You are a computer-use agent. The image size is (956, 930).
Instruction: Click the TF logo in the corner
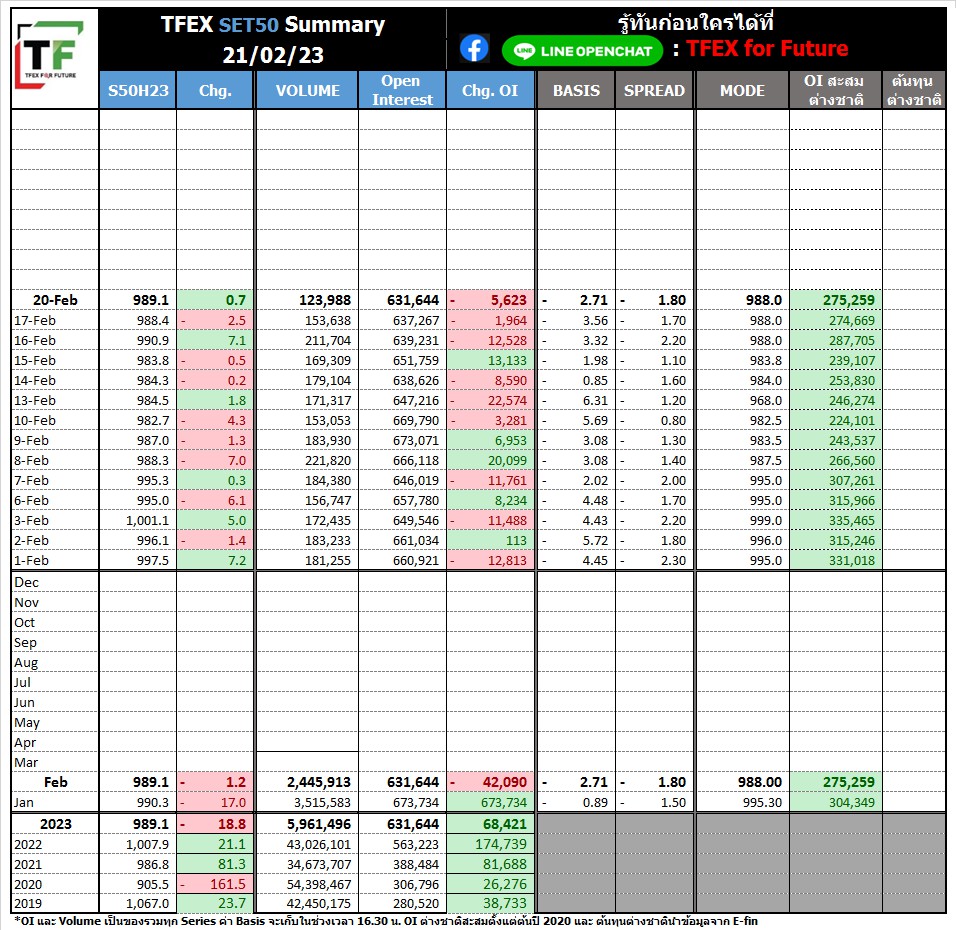[x=49, y=55]
